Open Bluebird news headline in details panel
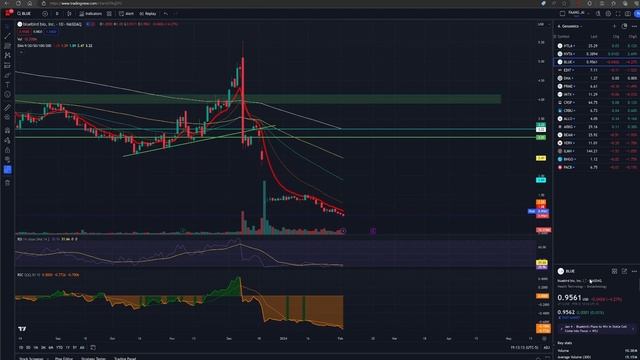Screen dimensions: 640x360 (x=596, y=329)
